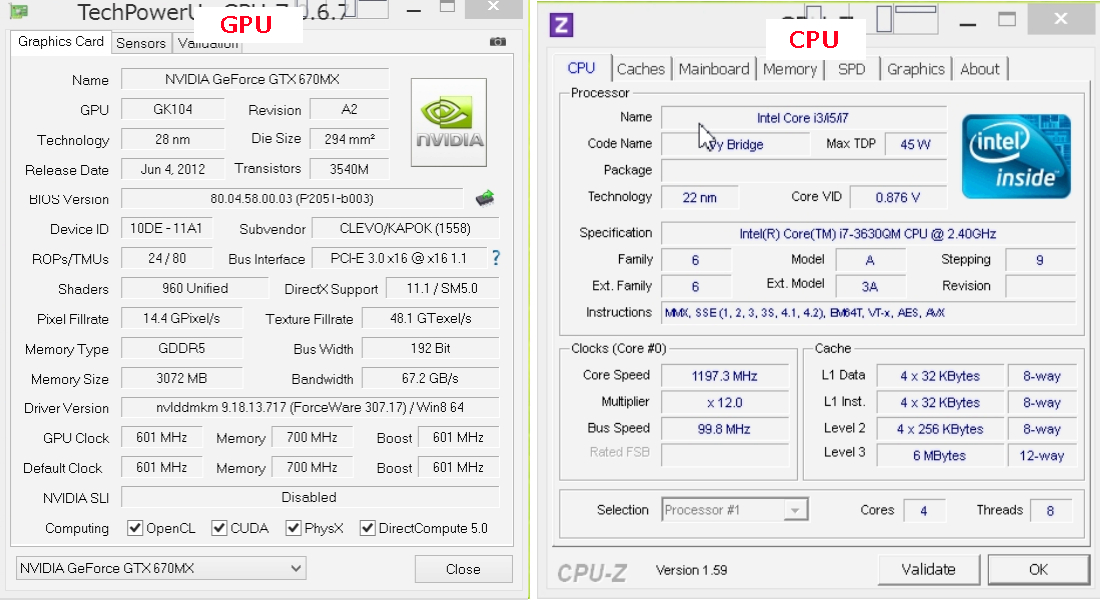The image size is (1100, 600).
Task: Click the Transistors 3540M value
Action: point(349,169)
